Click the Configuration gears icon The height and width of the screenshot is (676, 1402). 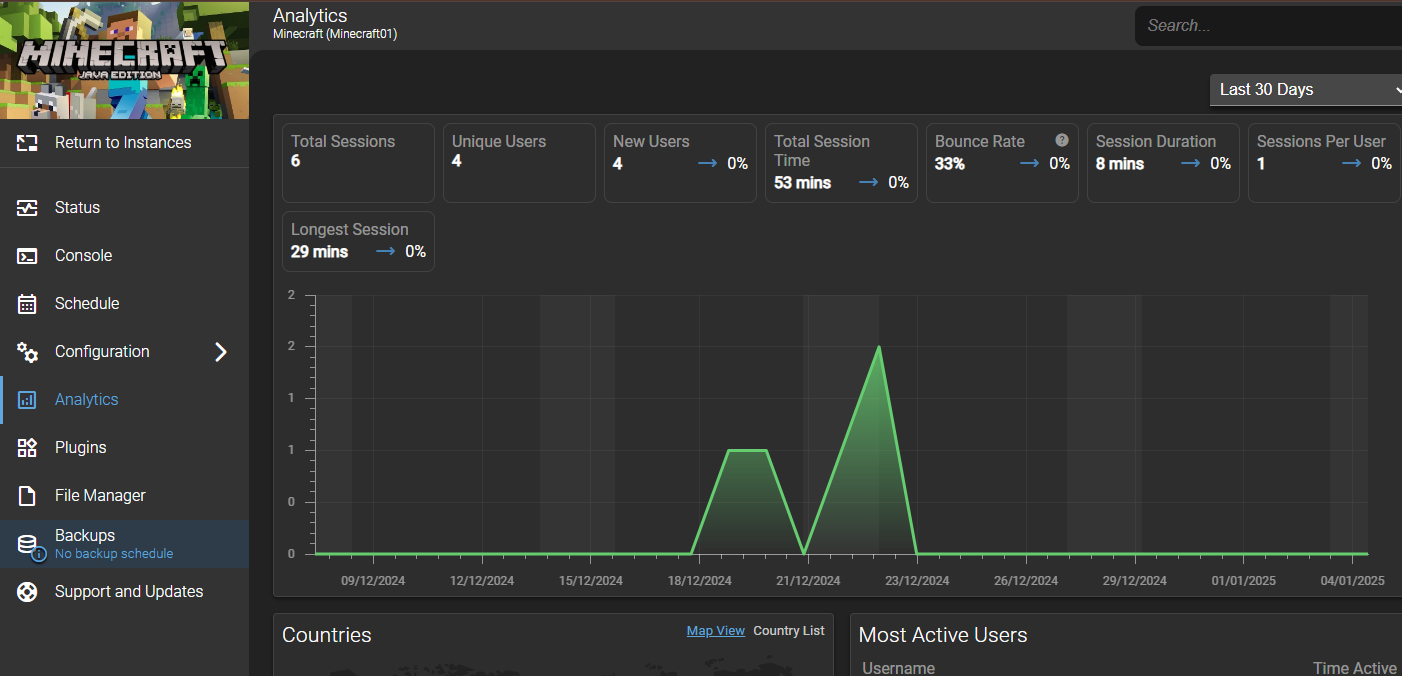pos(27,352)
